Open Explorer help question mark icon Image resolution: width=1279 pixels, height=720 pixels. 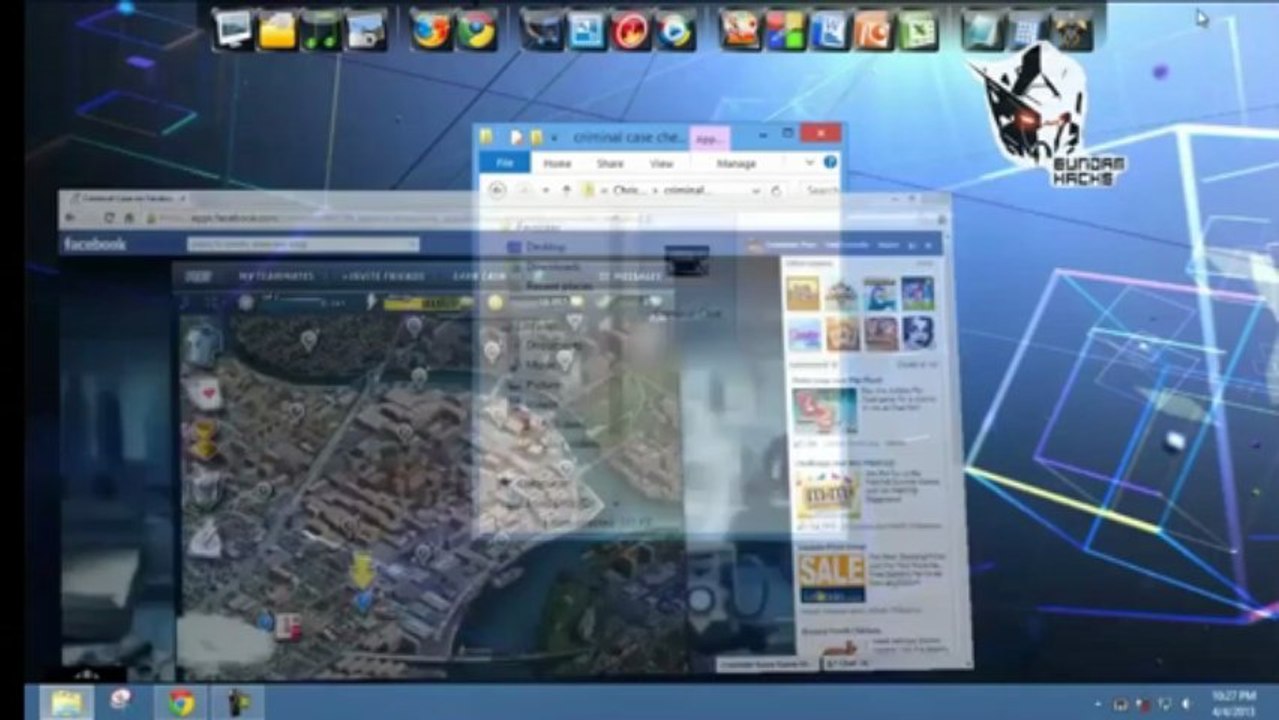pos(830,162)
